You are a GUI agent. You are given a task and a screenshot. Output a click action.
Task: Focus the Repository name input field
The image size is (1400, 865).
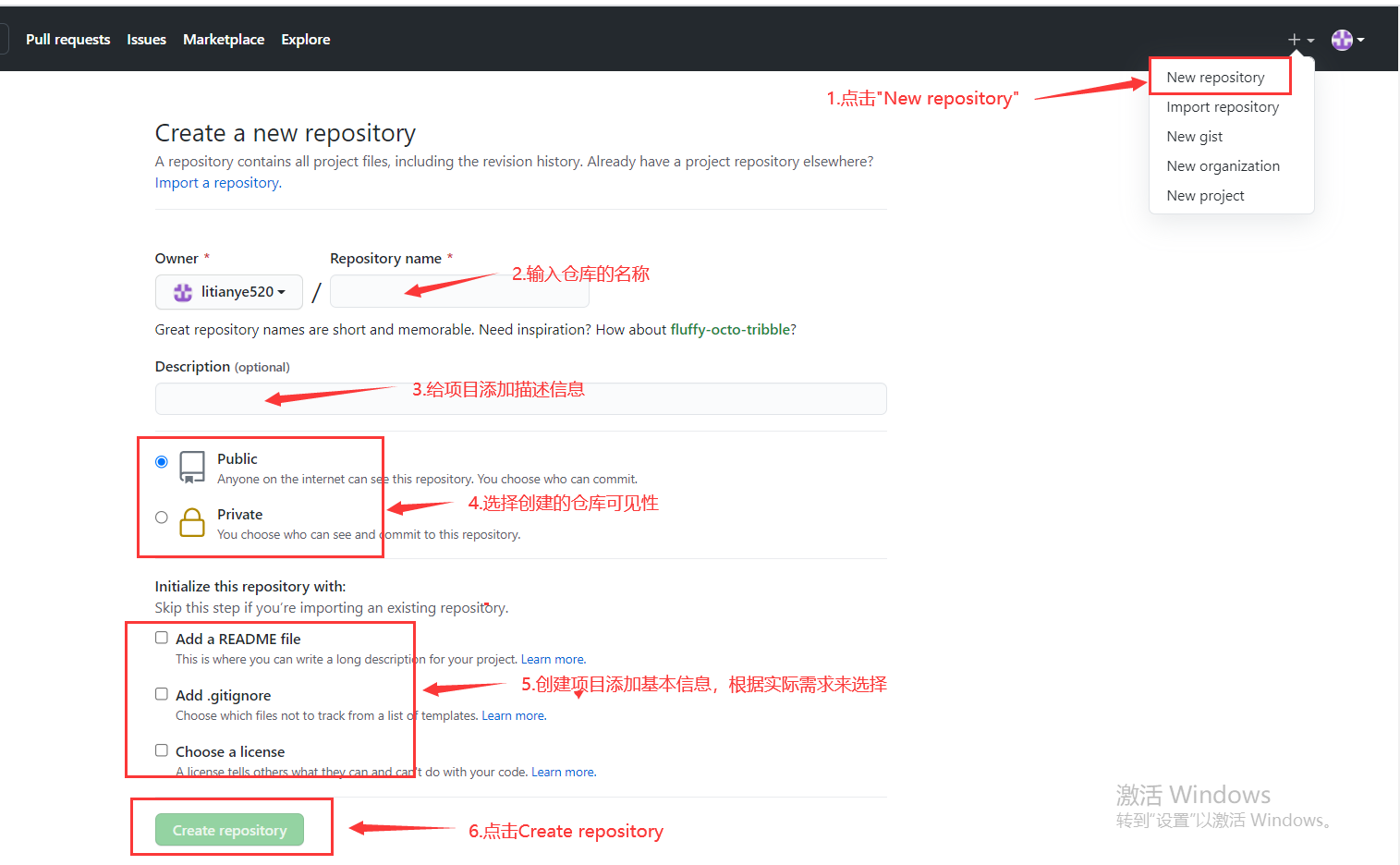tap(459, 291)
